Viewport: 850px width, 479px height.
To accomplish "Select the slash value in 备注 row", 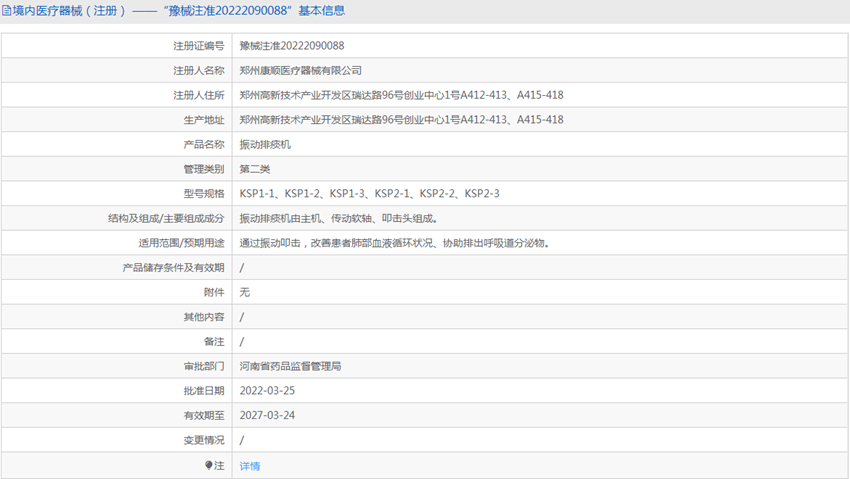I will [242, 342].
